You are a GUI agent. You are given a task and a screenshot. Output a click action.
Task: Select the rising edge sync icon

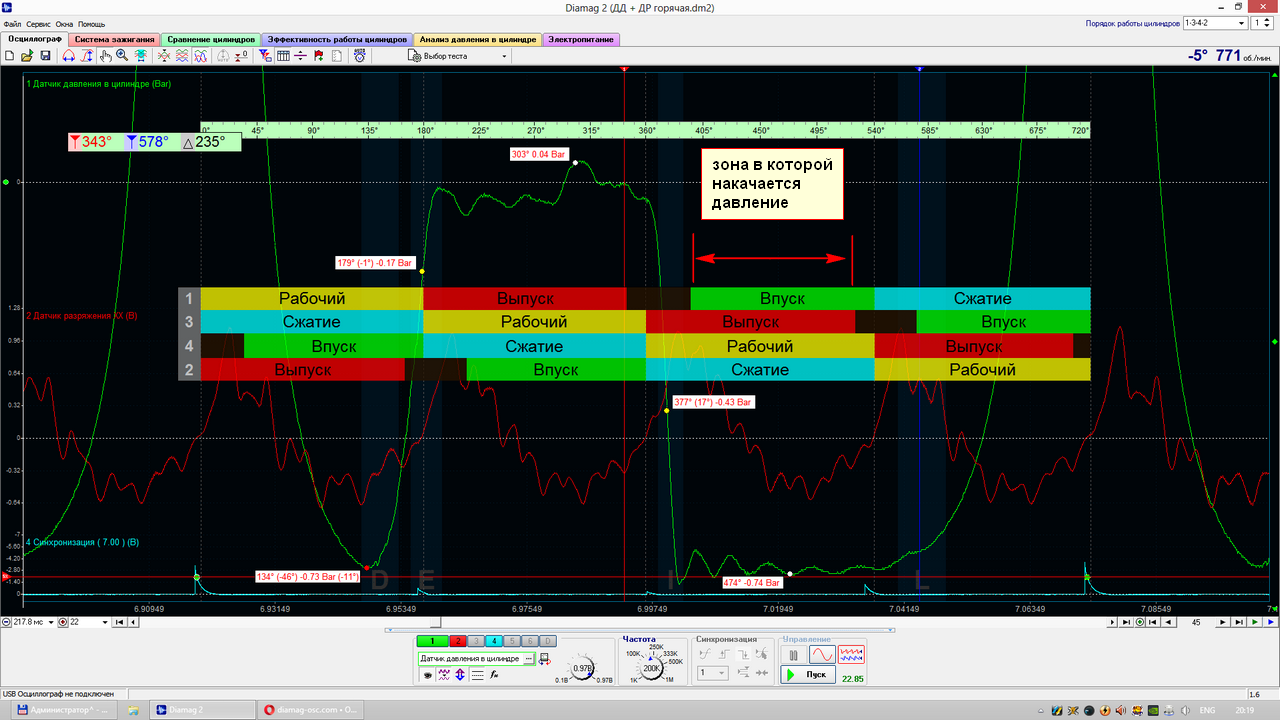point(724,654)
